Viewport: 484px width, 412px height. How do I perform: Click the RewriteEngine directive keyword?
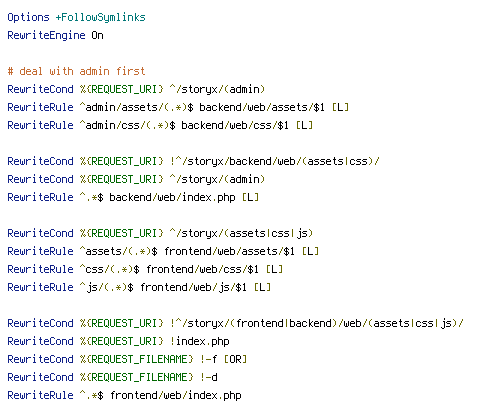tap(46, 35)
